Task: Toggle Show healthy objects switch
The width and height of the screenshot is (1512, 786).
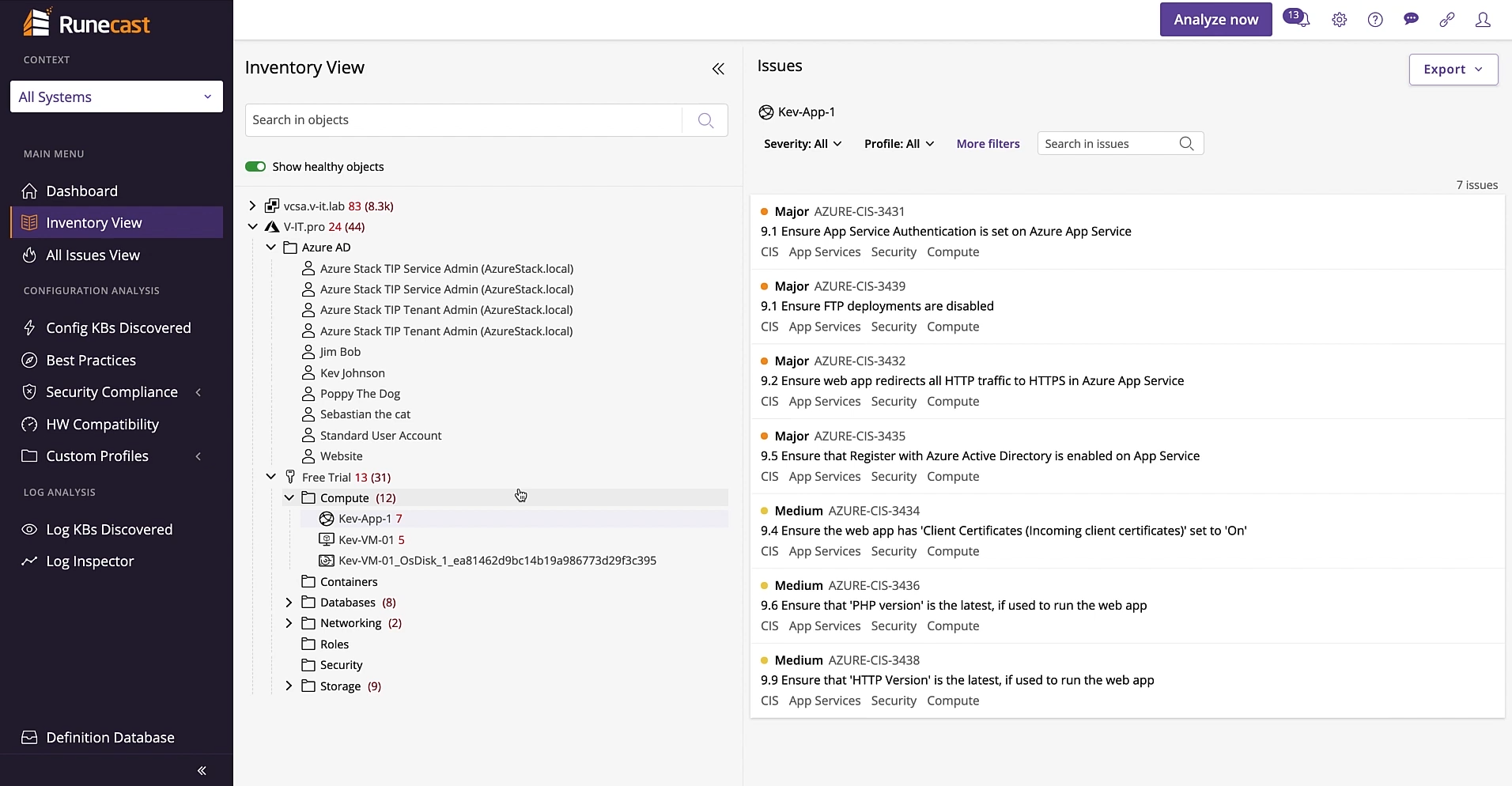Action: (x=255, y=167)
